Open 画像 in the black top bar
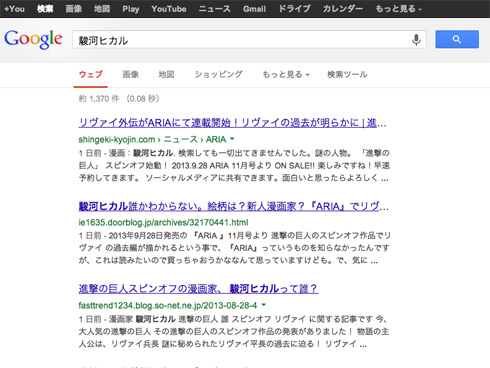This screenshot has width=490, height=368. 74,9
